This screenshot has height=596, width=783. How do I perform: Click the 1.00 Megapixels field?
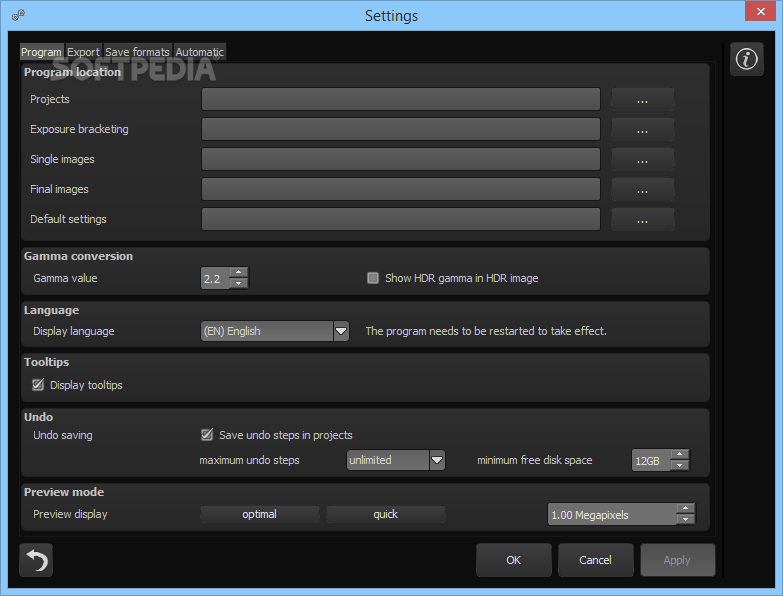click(x=612, y=515)
